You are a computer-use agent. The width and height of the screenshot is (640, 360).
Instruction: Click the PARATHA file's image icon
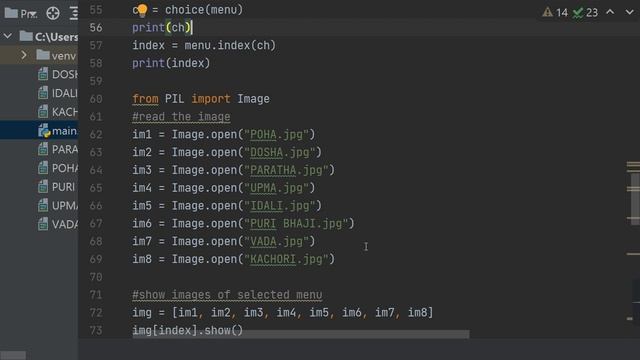click(x=43, y=149)
